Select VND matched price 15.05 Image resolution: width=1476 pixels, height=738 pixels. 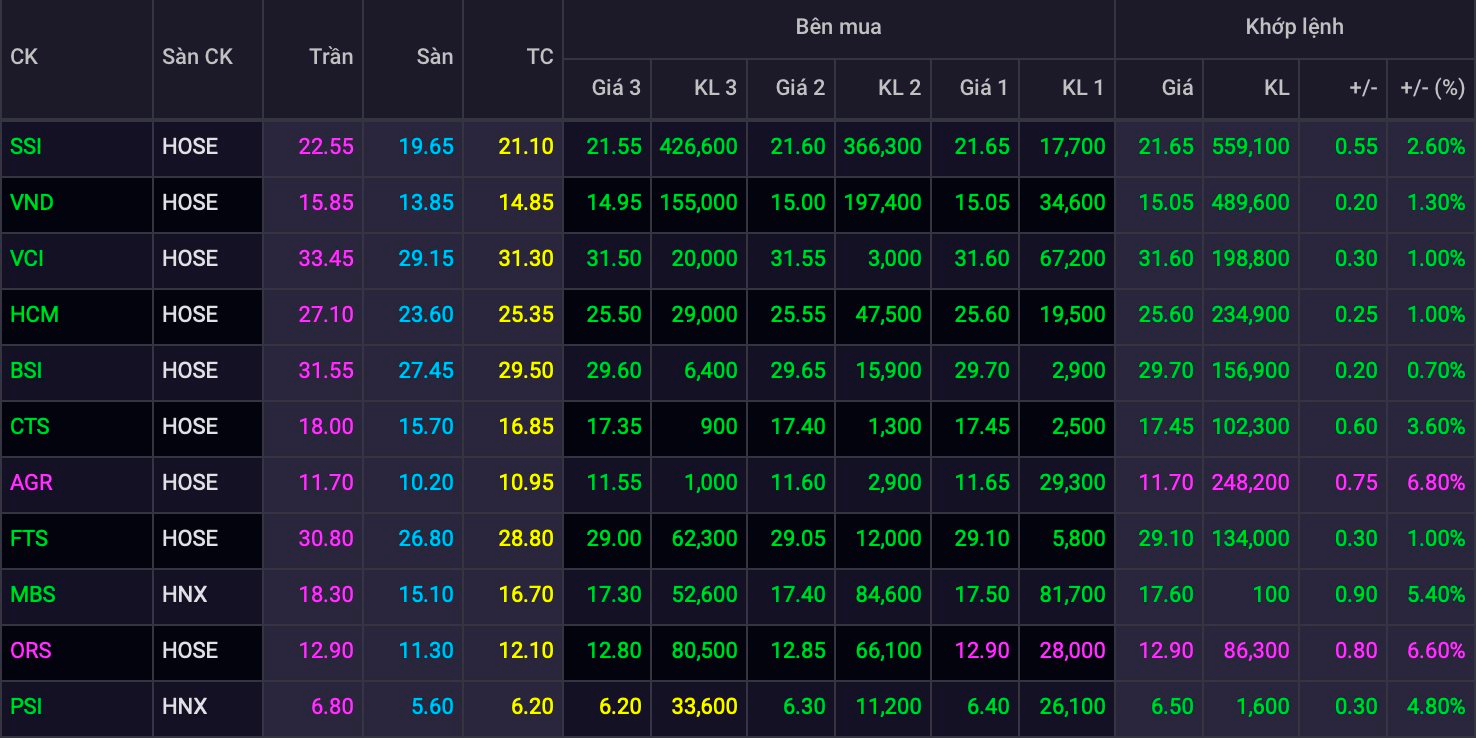click(x=1166, y=203)
